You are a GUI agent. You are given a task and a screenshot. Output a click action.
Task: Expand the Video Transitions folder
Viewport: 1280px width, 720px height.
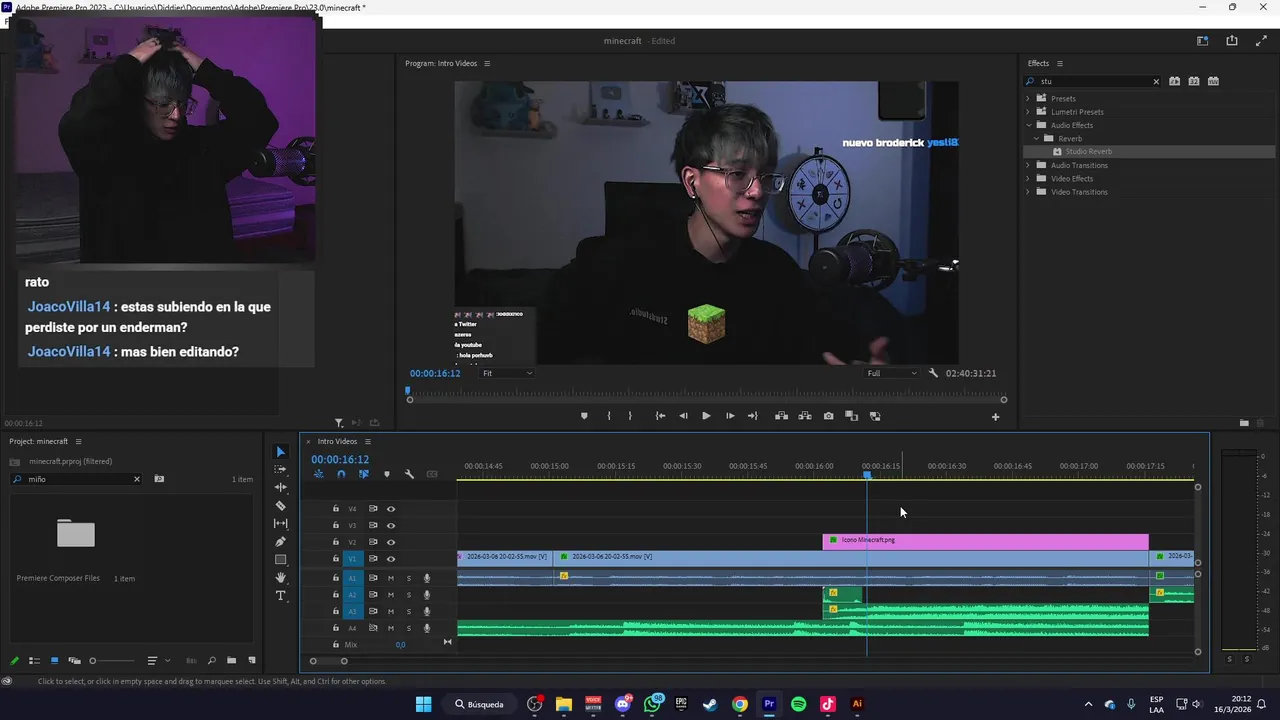pyautogui.click(x=1027, y=192)
